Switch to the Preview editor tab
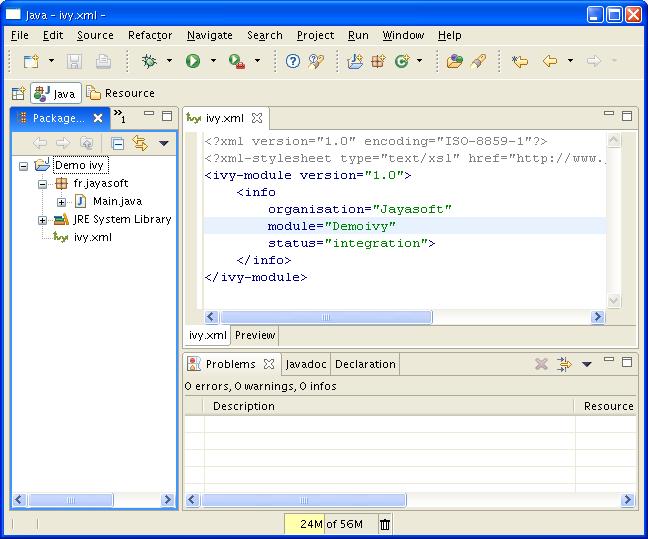Screen dimensions: 648x539 click(255, 335)
